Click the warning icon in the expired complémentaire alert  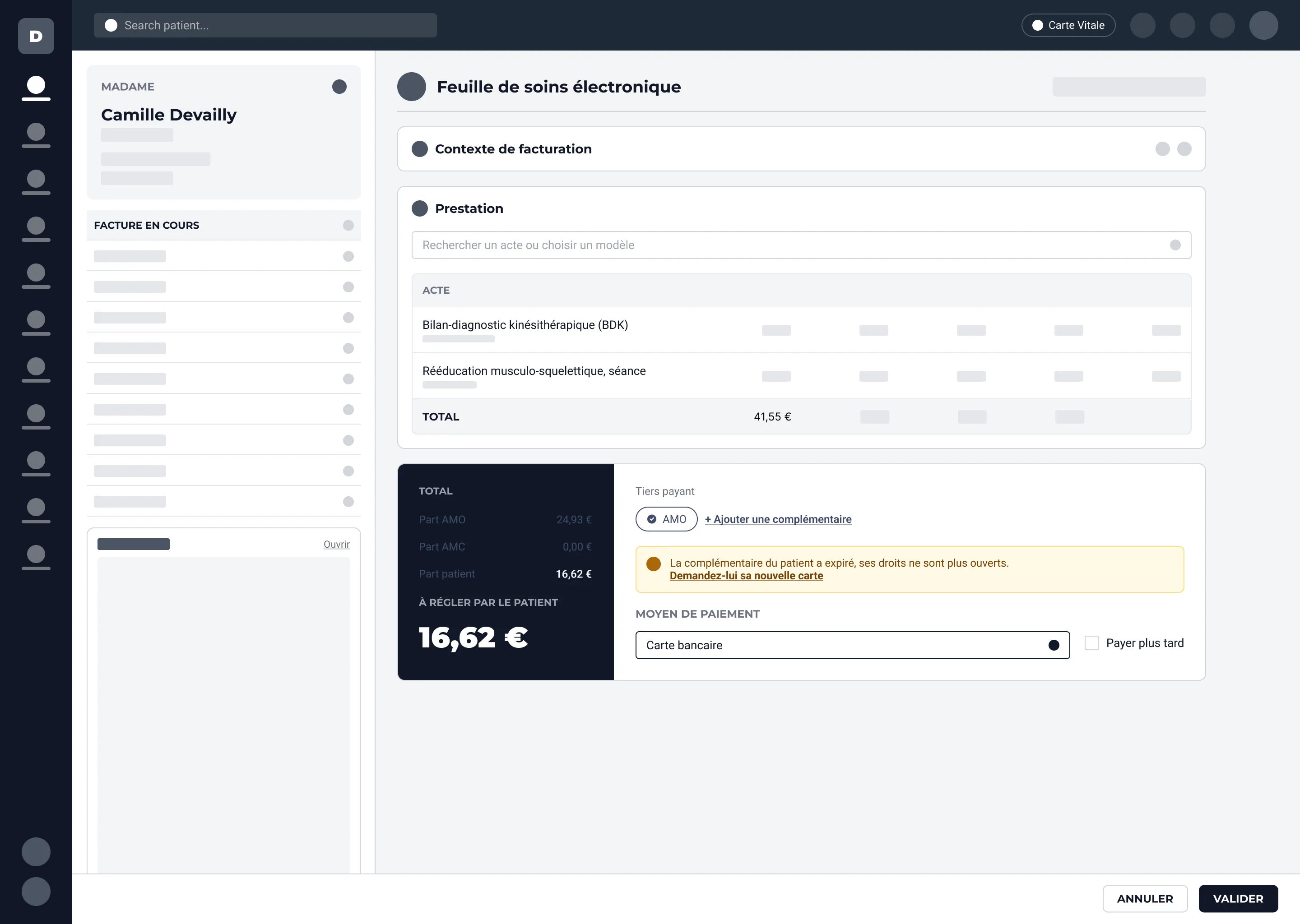click(654, 563)
